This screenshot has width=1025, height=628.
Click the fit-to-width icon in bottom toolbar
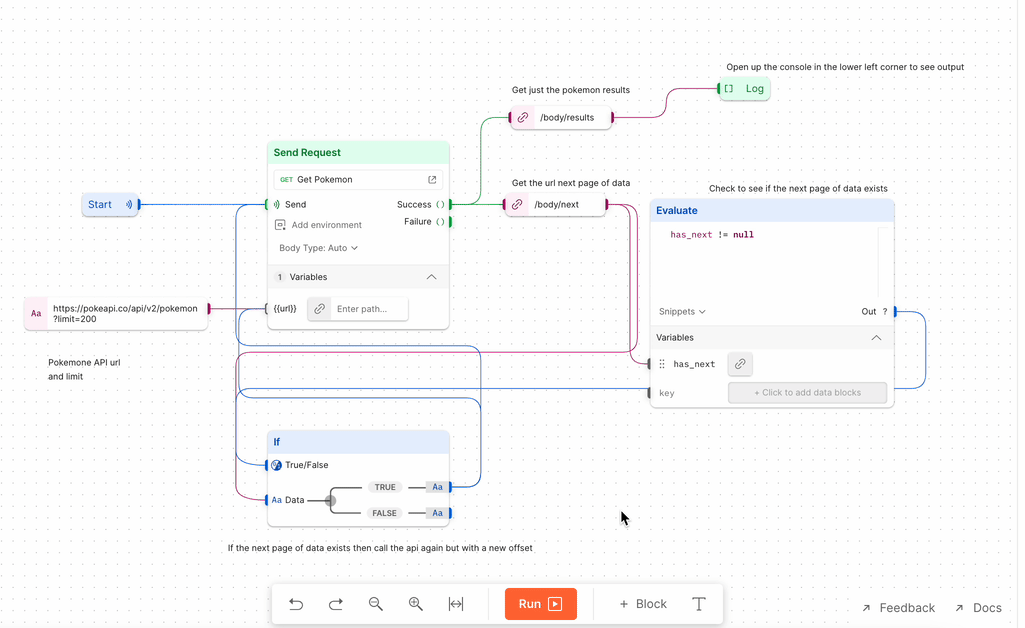[456, 604]
